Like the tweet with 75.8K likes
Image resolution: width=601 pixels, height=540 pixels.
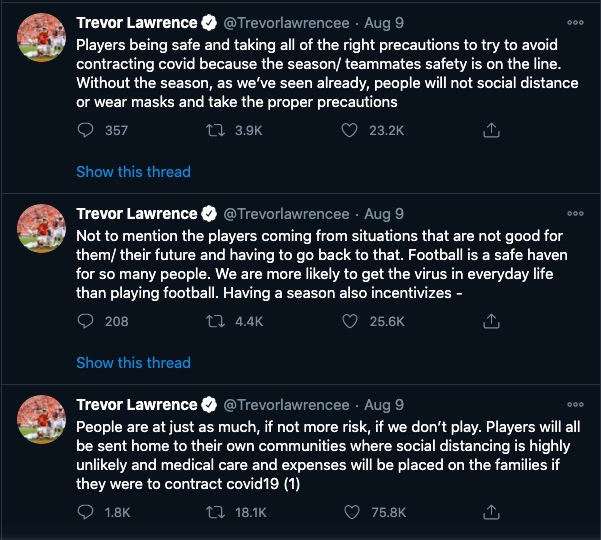pyautogui.click(x=350, y=512)
